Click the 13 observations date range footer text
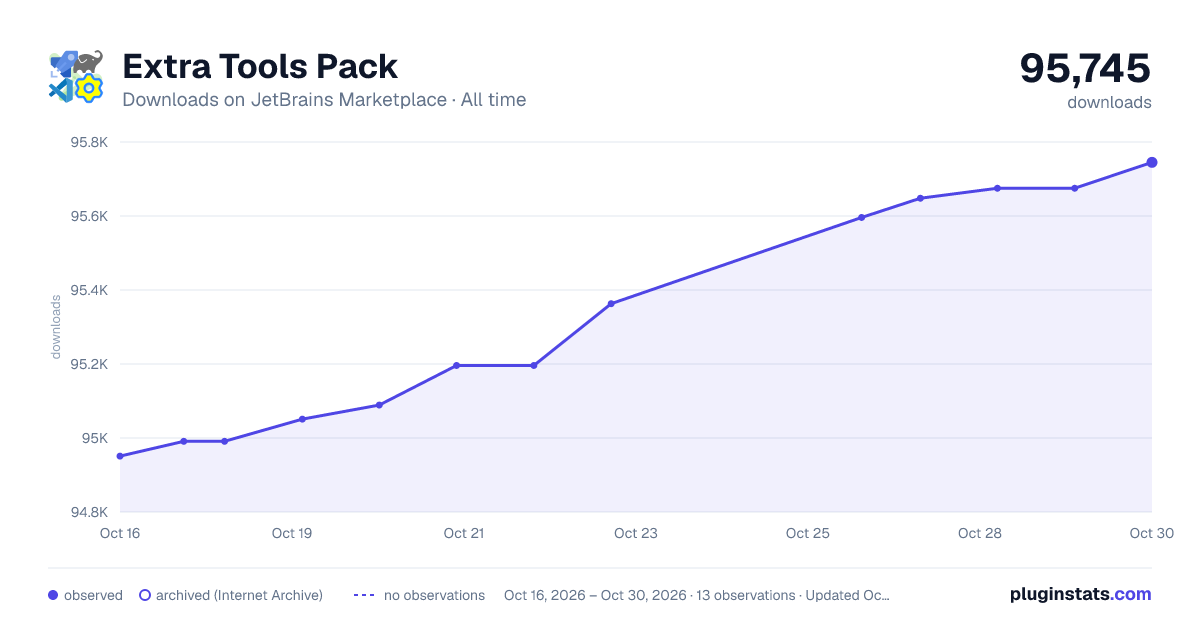Image resolution: width=1200 pixels, height=630 pixels. pyautogui.click(x=697, y=595)
